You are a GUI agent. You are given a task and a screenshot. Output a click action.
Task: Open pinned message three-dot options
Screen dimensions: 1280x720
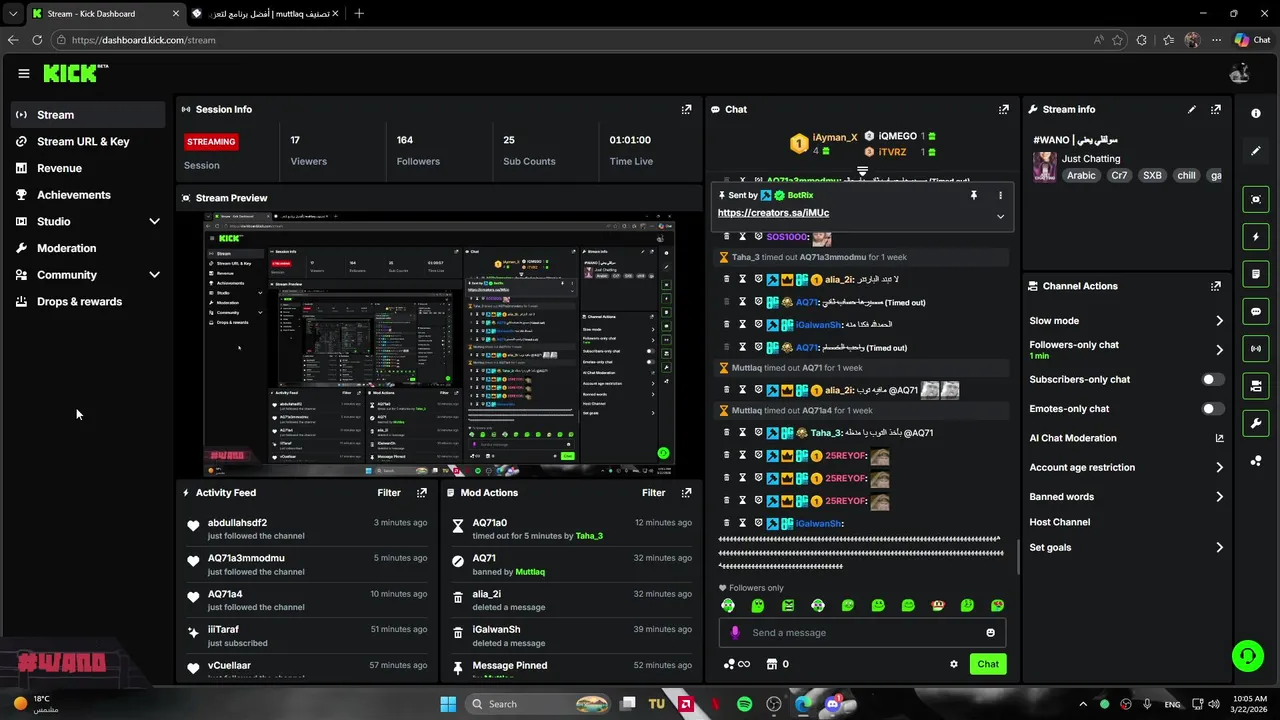1000,195
